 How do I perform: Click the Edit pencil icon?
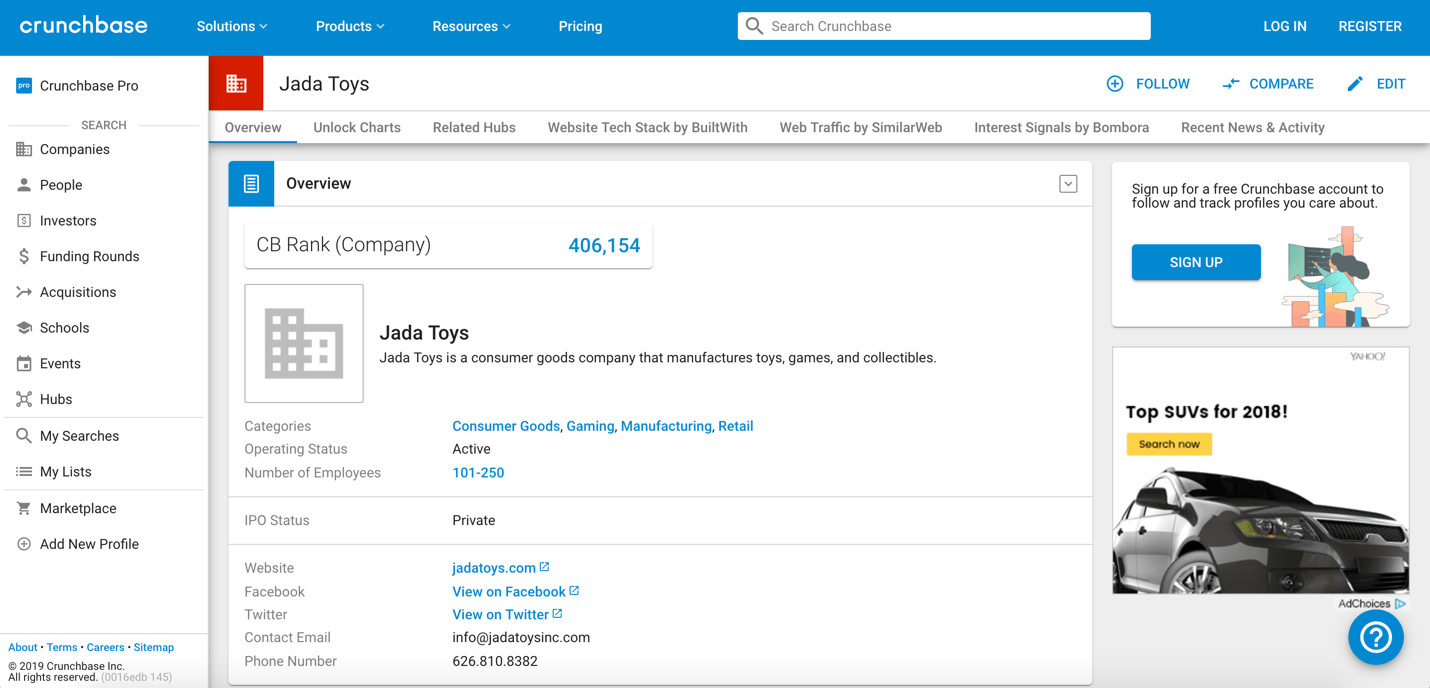click(x=1355, y=84)
